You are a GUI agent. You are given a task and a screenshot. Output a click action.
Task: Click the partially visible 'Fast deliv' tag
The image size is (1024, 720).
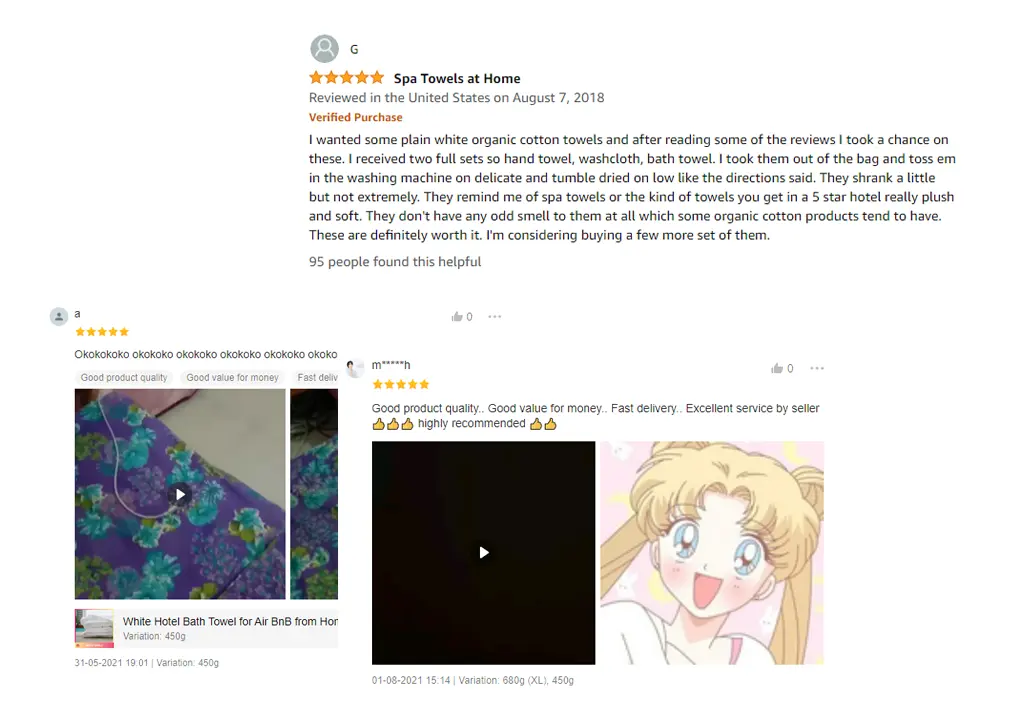[x=317, y=378]
